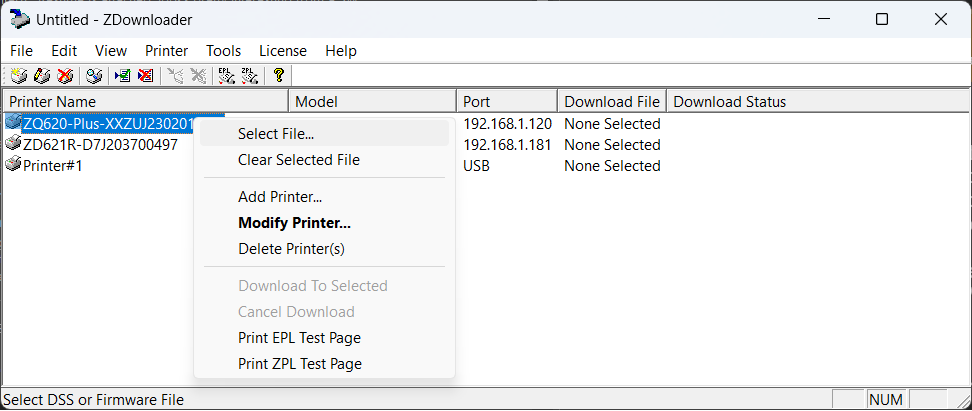Click the printer icon beside ZQ620-Plus row

coord(13,123)
